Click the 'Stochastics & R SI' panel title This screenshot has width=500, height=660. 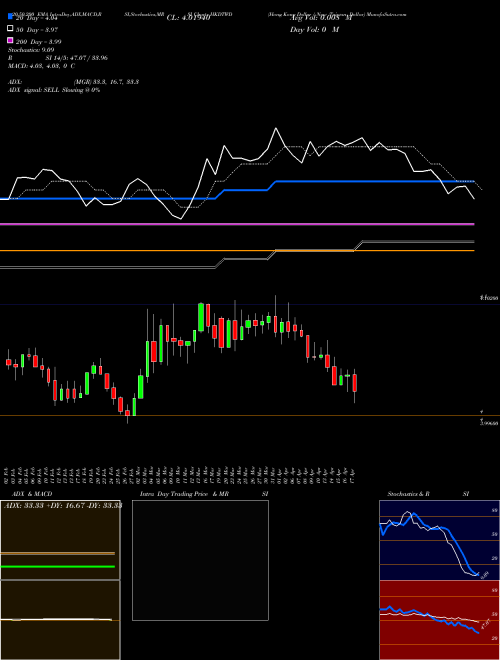click(428, 494)
